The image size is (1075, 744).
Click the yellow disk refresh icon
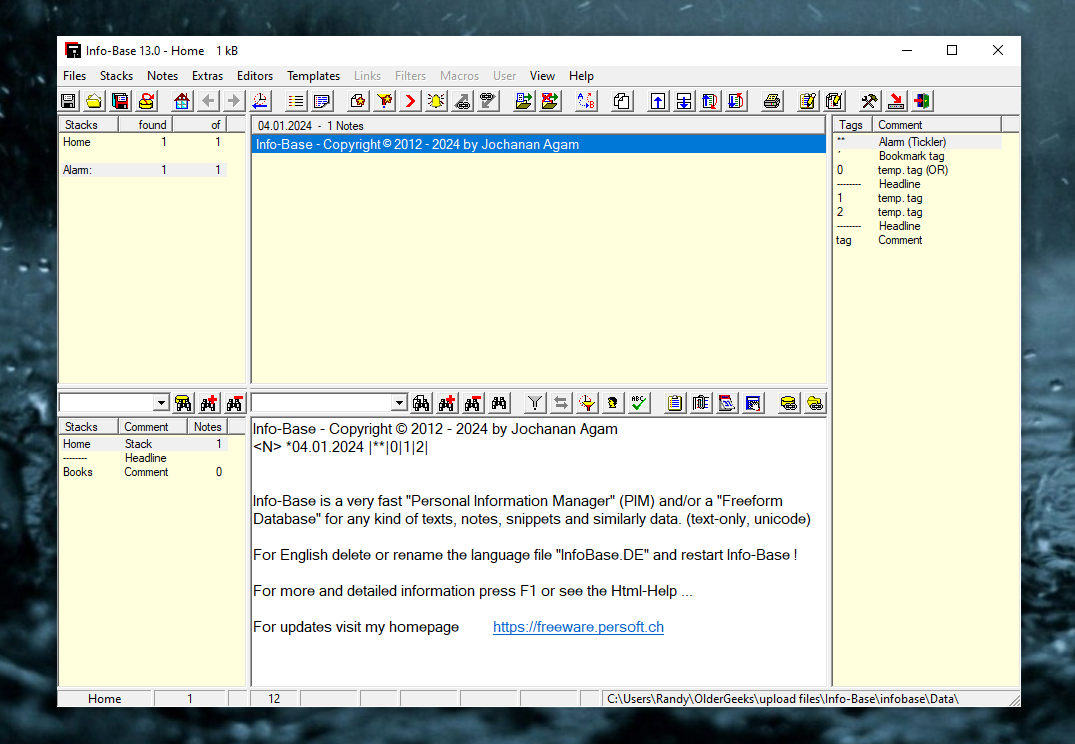(x=146, y=101)
